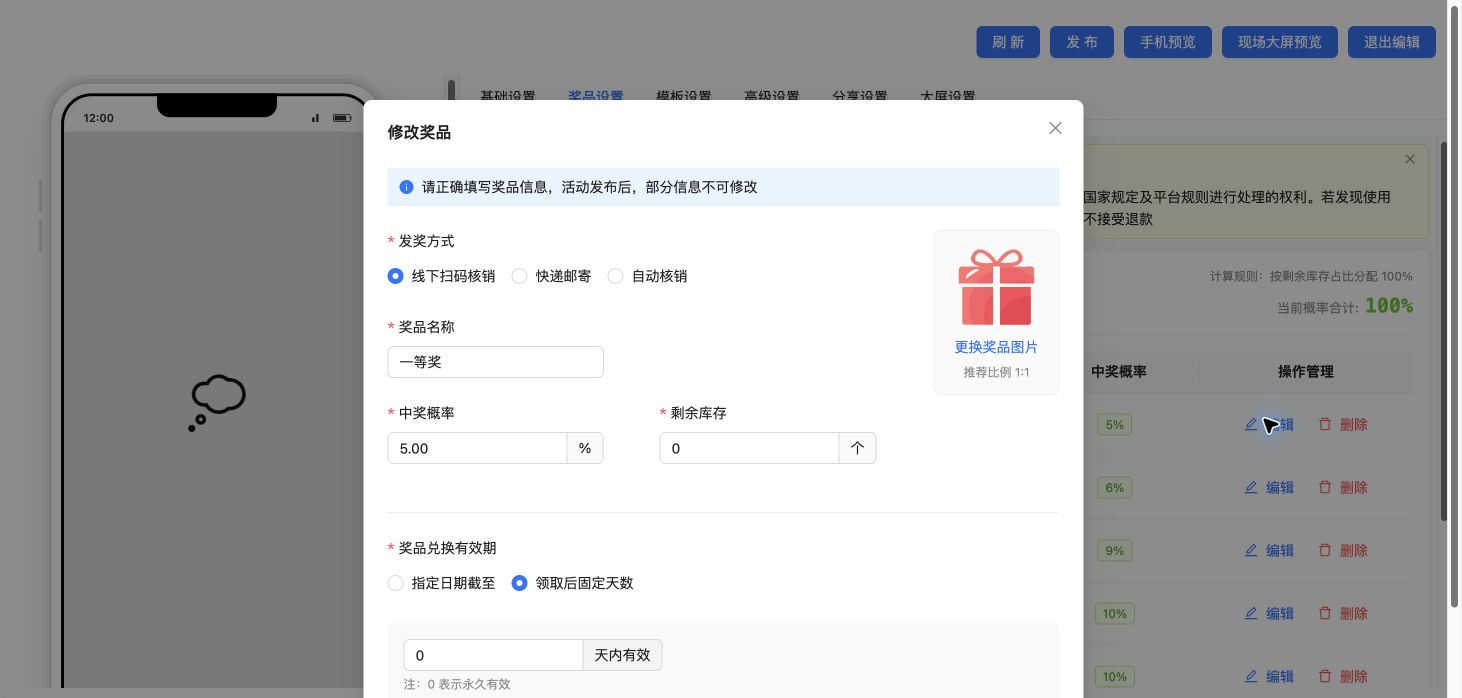Switch to 奖品设置 tab

coord(596,96)
